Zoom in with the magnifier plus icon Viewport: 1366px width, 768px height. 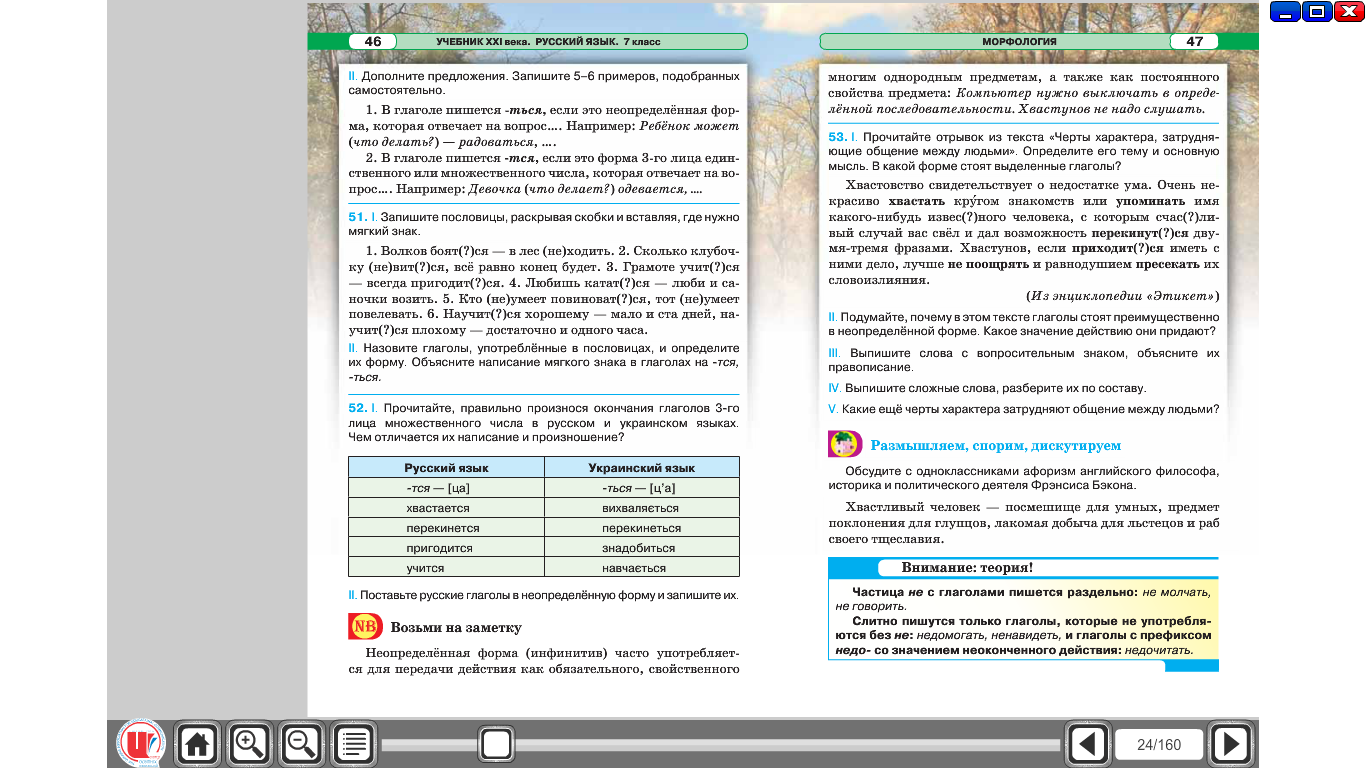249,744
